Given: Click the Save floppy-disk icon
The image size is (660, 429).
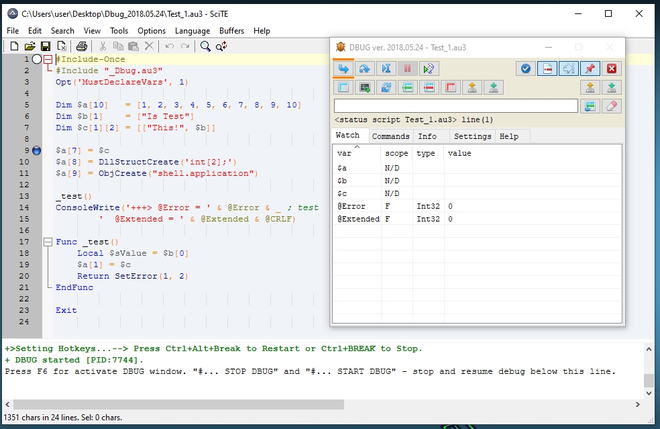Looking at the screenshot, I should 45,46.
